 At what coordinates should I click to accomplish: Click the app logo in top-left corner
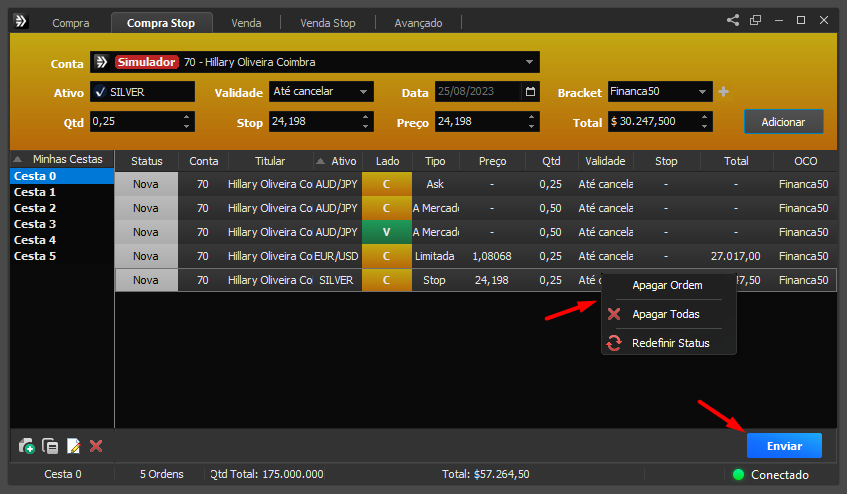[x=21, y=21]
